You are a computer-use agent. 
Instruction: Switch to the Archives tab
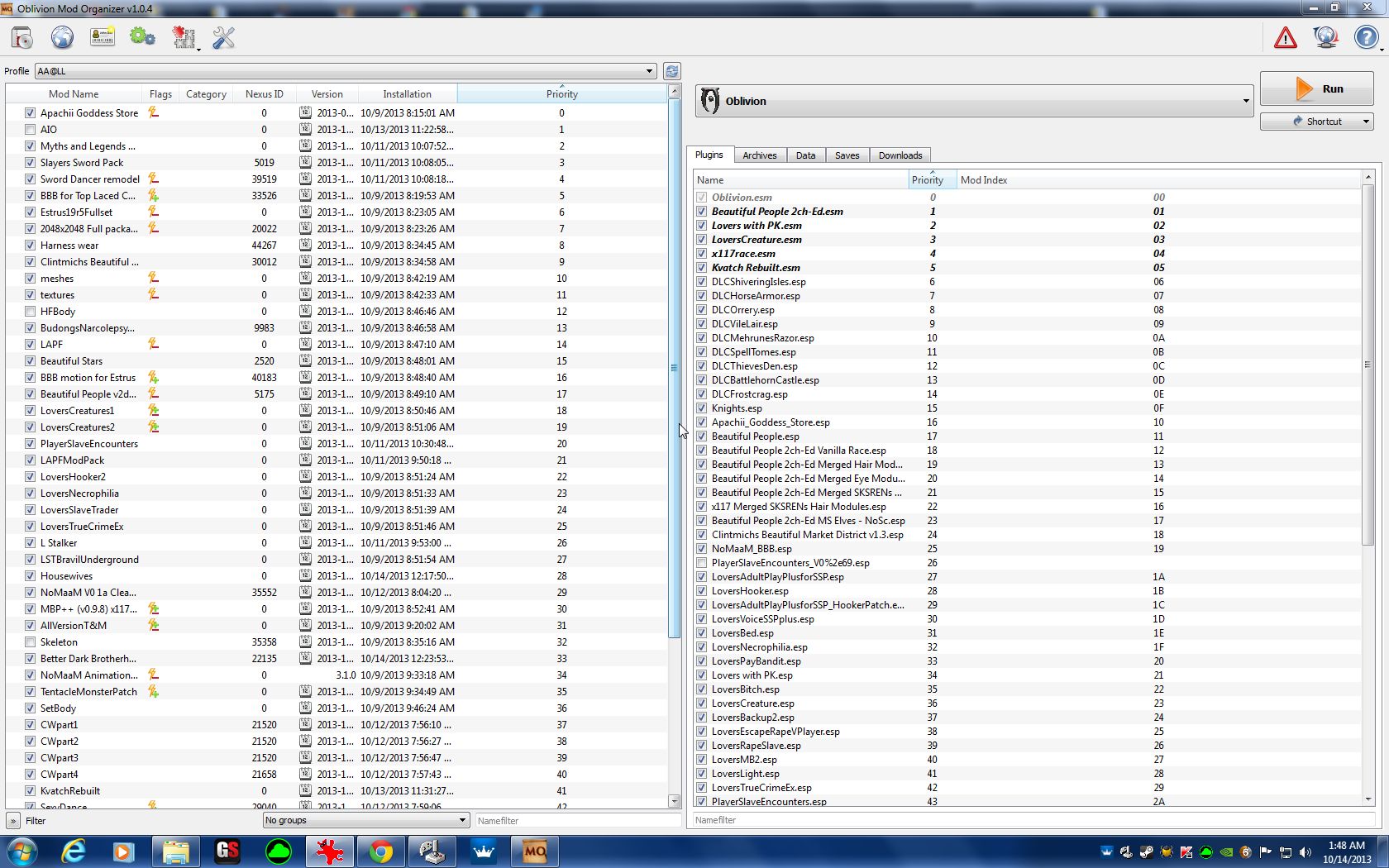[x=759, y=155]
